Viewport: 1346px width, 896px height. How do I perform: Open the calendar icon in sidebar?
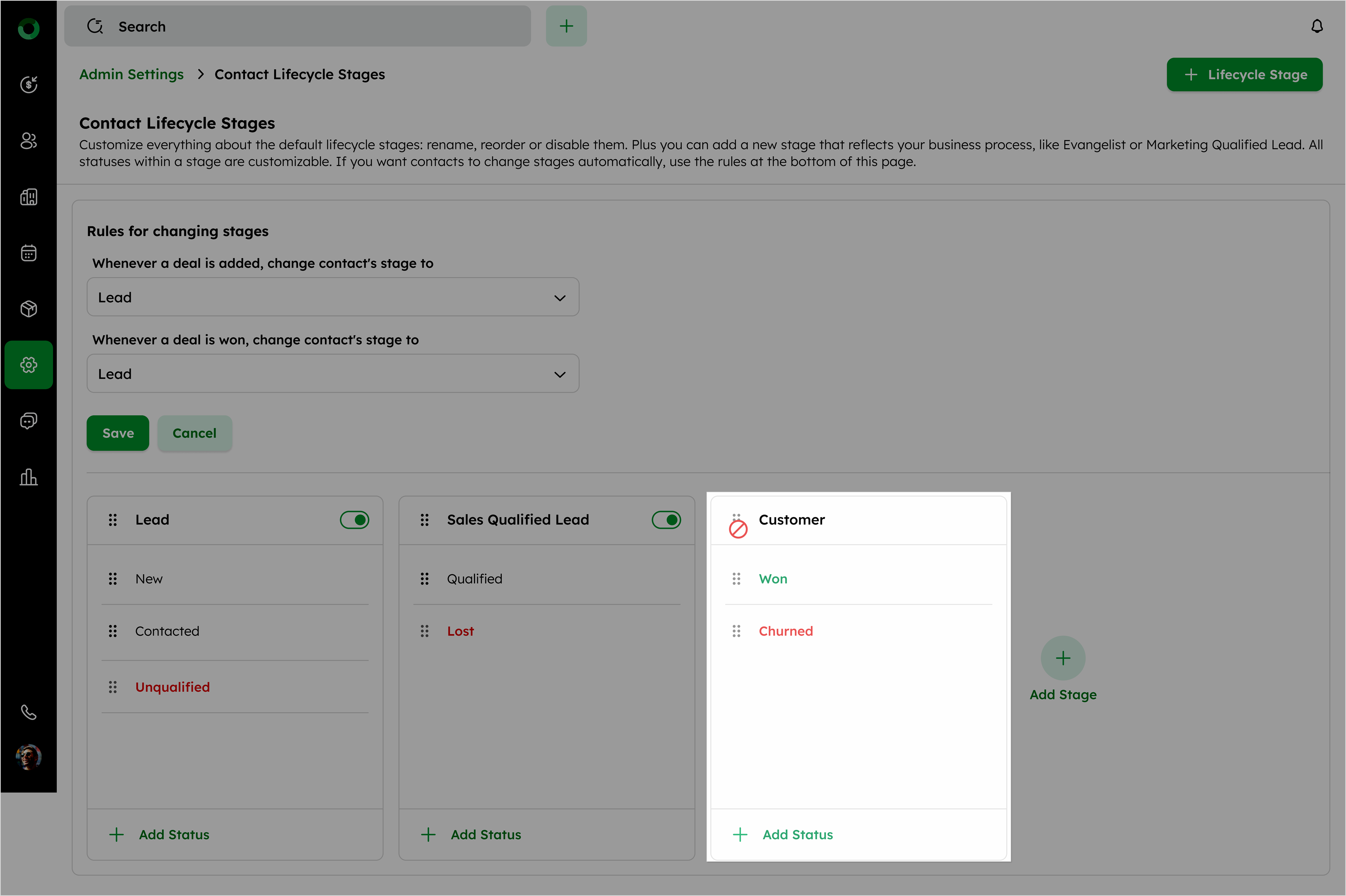(28, 252)
